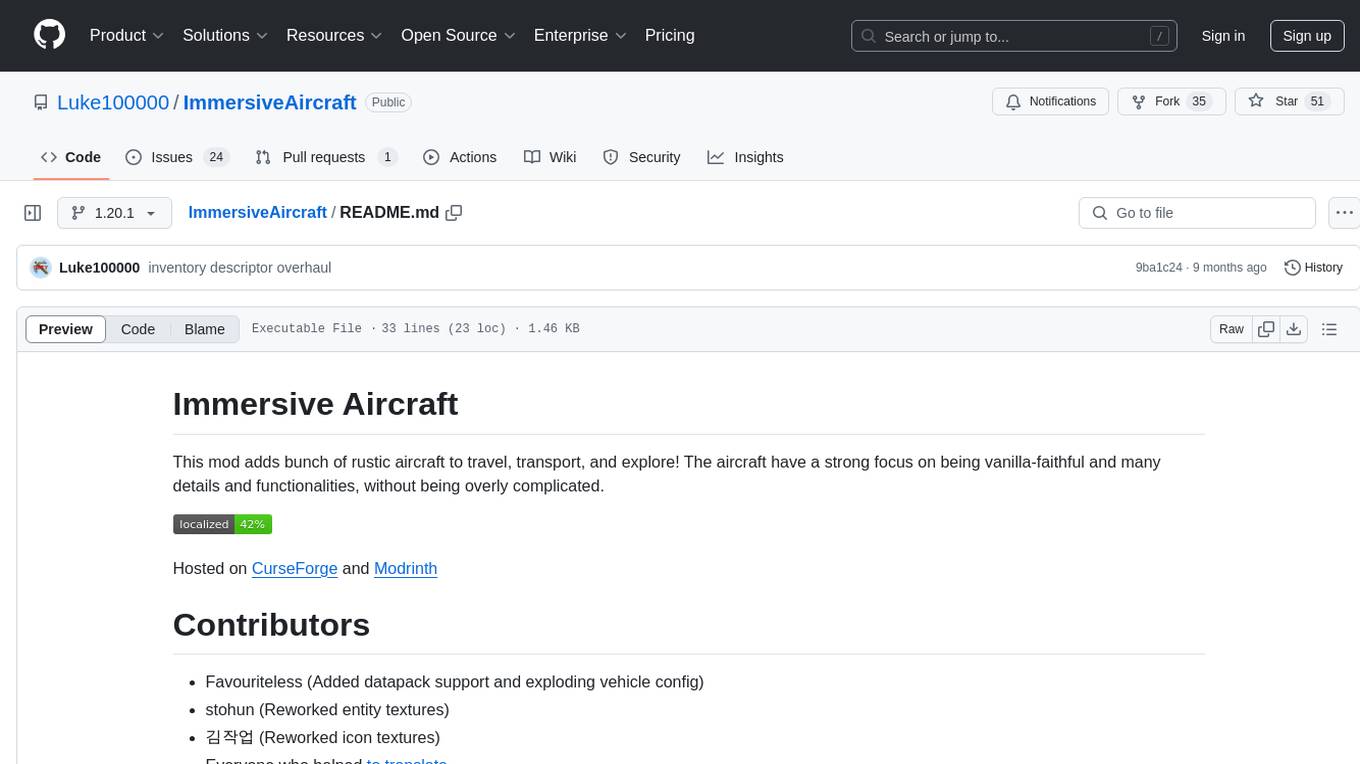Viewport: 1360px width, 764px height.
Task: Open the Luke100000 user profile link
Action: [113, 102]
